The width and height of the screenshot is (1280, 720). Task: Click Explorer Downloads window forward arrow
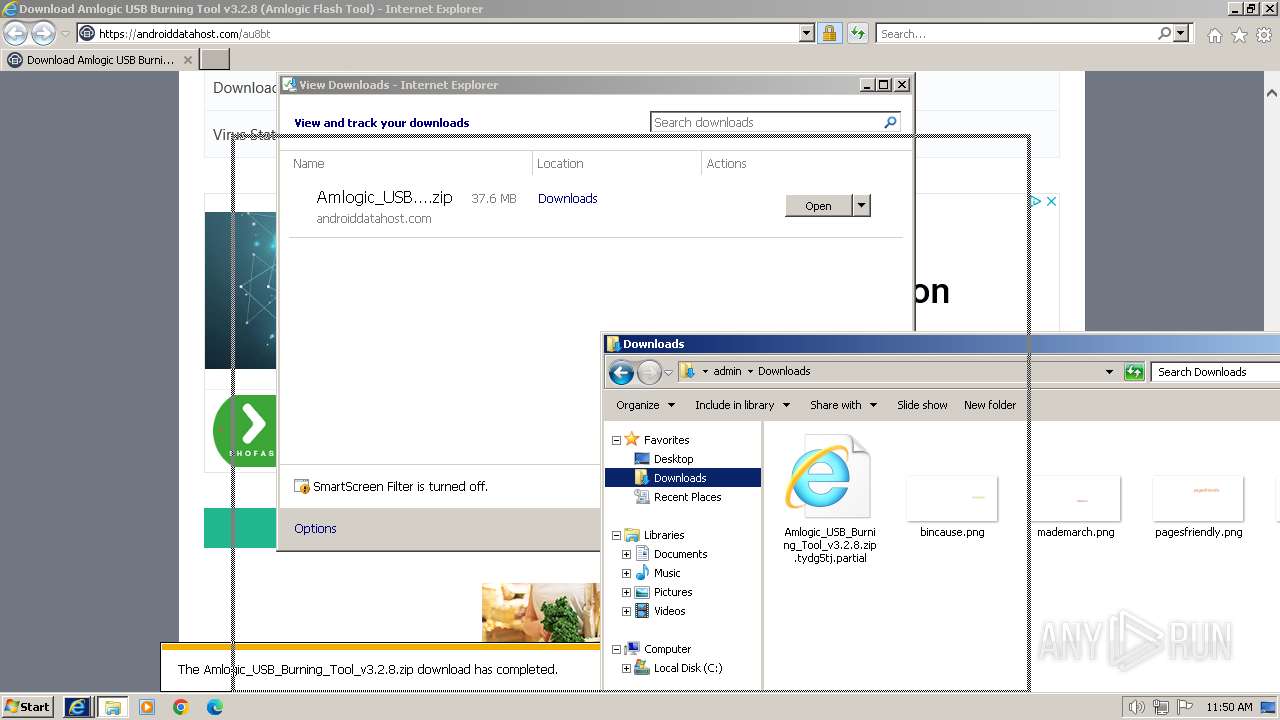[649, 372]
